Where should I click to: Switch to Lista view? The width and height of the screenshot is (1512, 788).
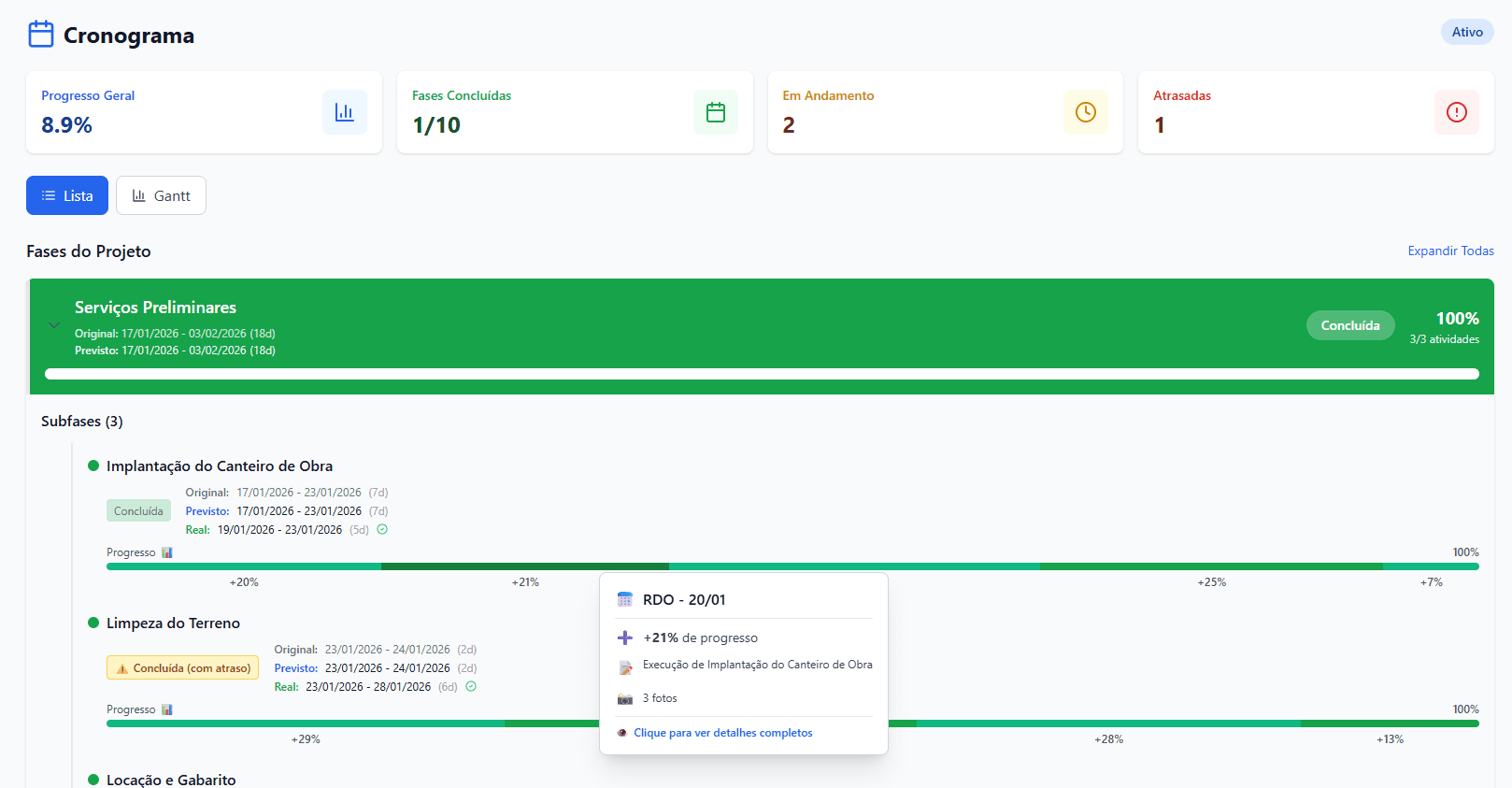(x=67, y=195)
